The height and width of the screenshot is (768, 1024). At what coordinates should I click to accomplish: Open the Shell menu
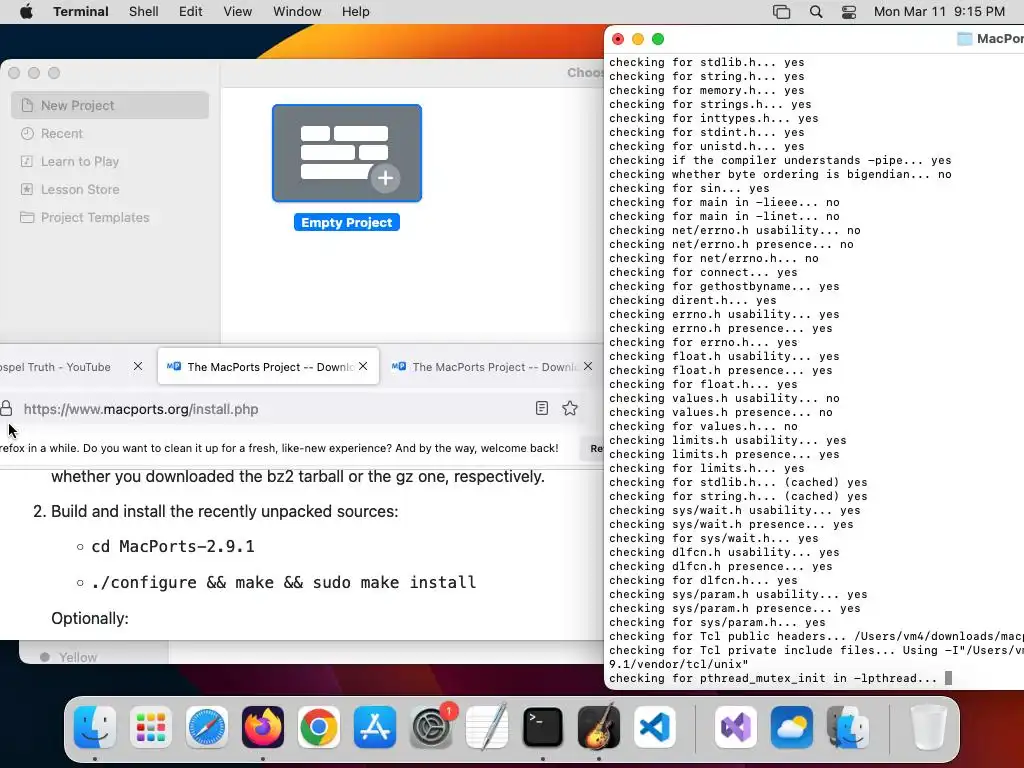(144, 12)
